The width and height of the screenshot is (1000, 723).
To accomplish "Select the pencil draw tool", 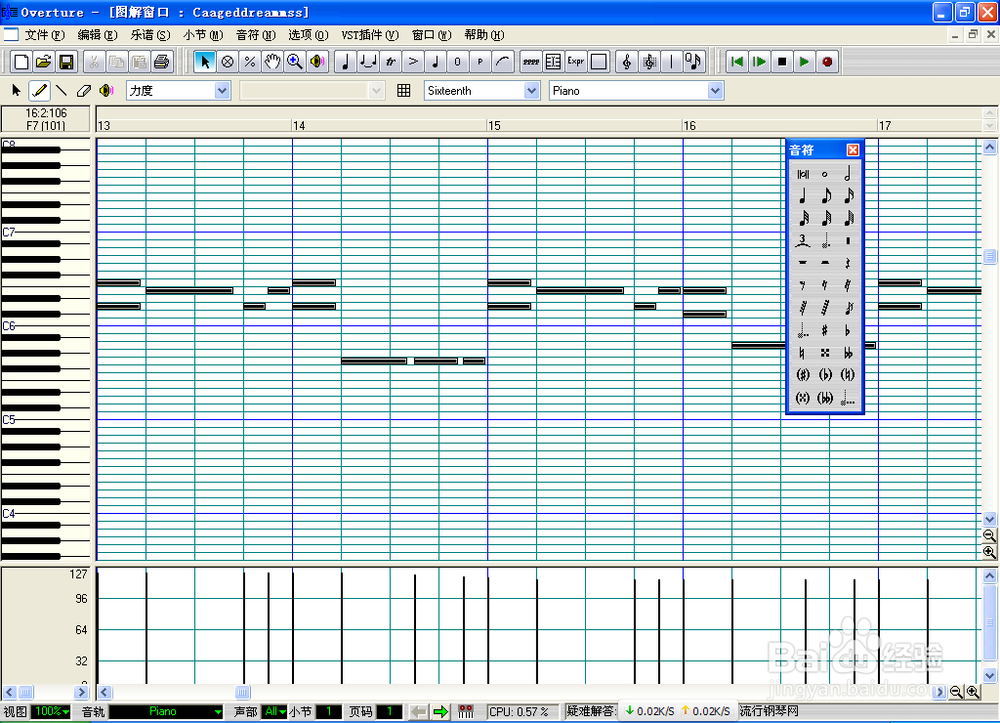I will [x=40, y=91].
